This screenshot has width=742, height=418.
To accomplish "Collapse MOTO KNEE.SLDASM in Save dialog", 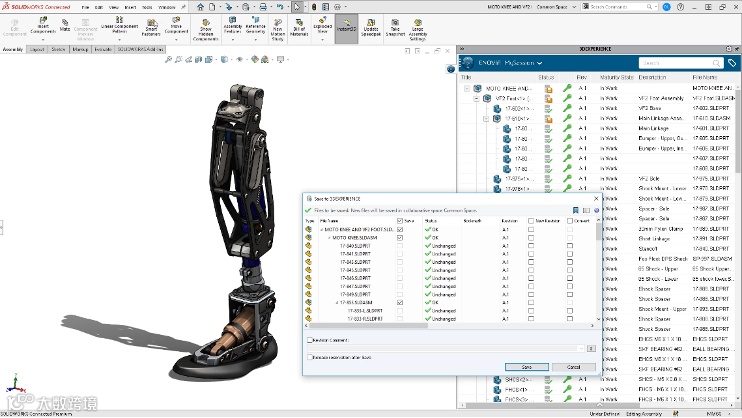I will point(329,238).
